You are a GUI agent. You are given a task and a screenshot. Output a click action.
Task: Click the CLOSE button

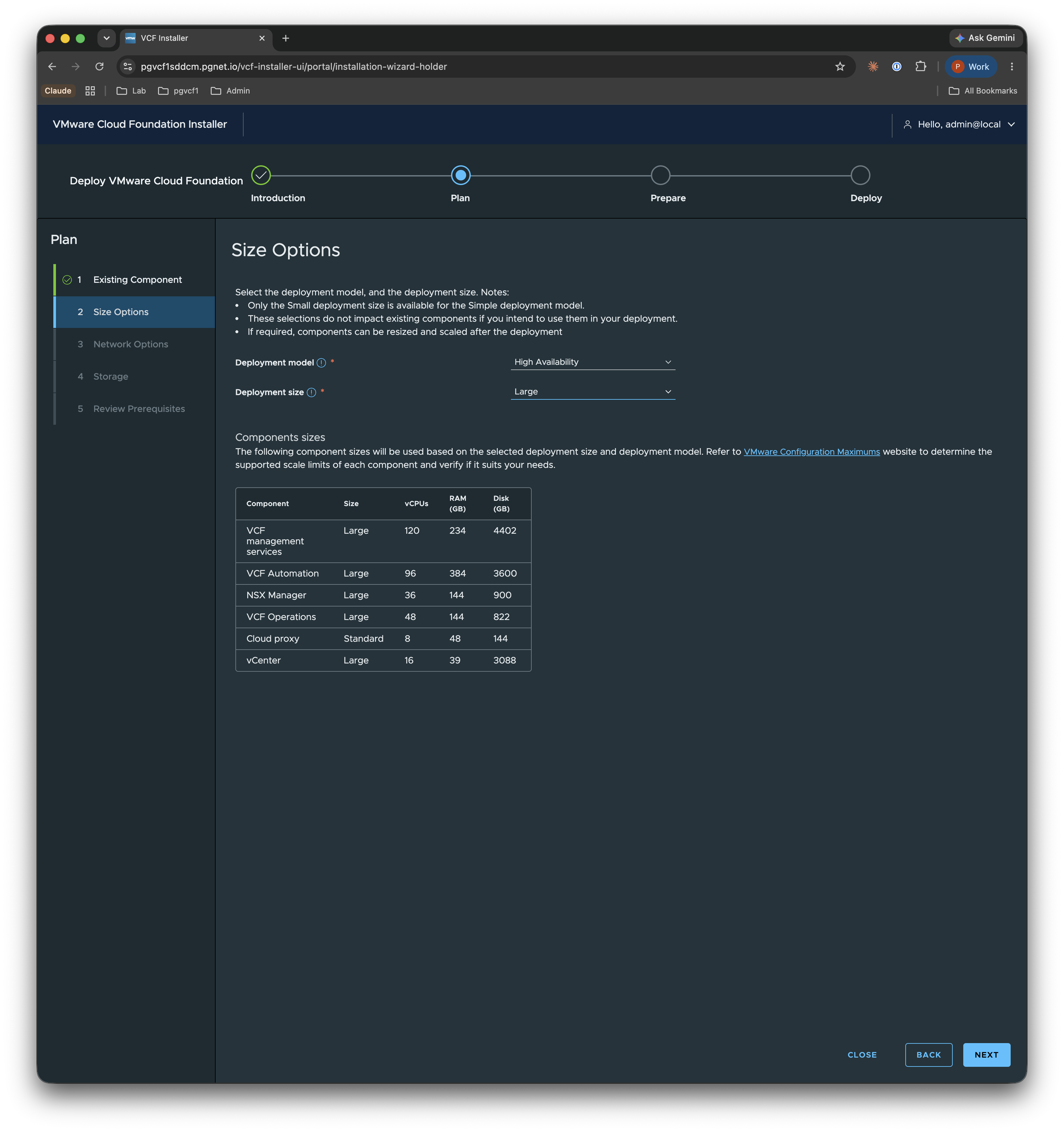pyautogui.click(x=862, y=1055)
